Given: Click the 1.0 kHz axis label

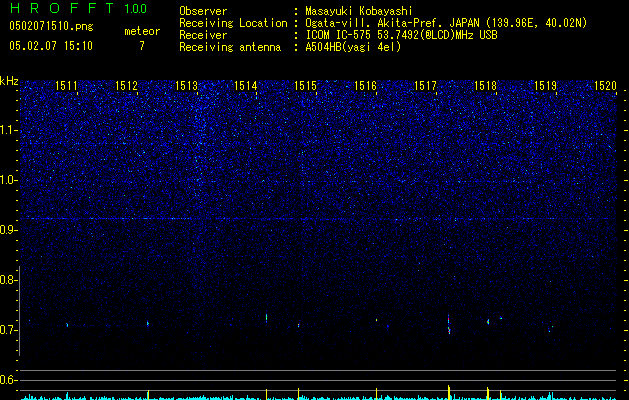Looking at the screenshot, I should click(x=8, y=180).
